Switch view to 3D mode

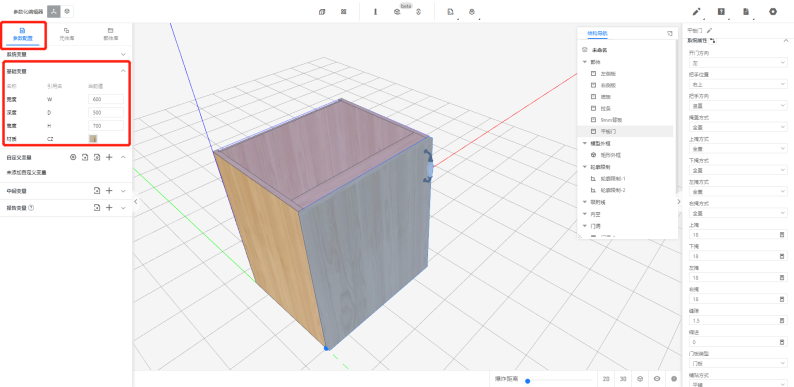[623, 379]
